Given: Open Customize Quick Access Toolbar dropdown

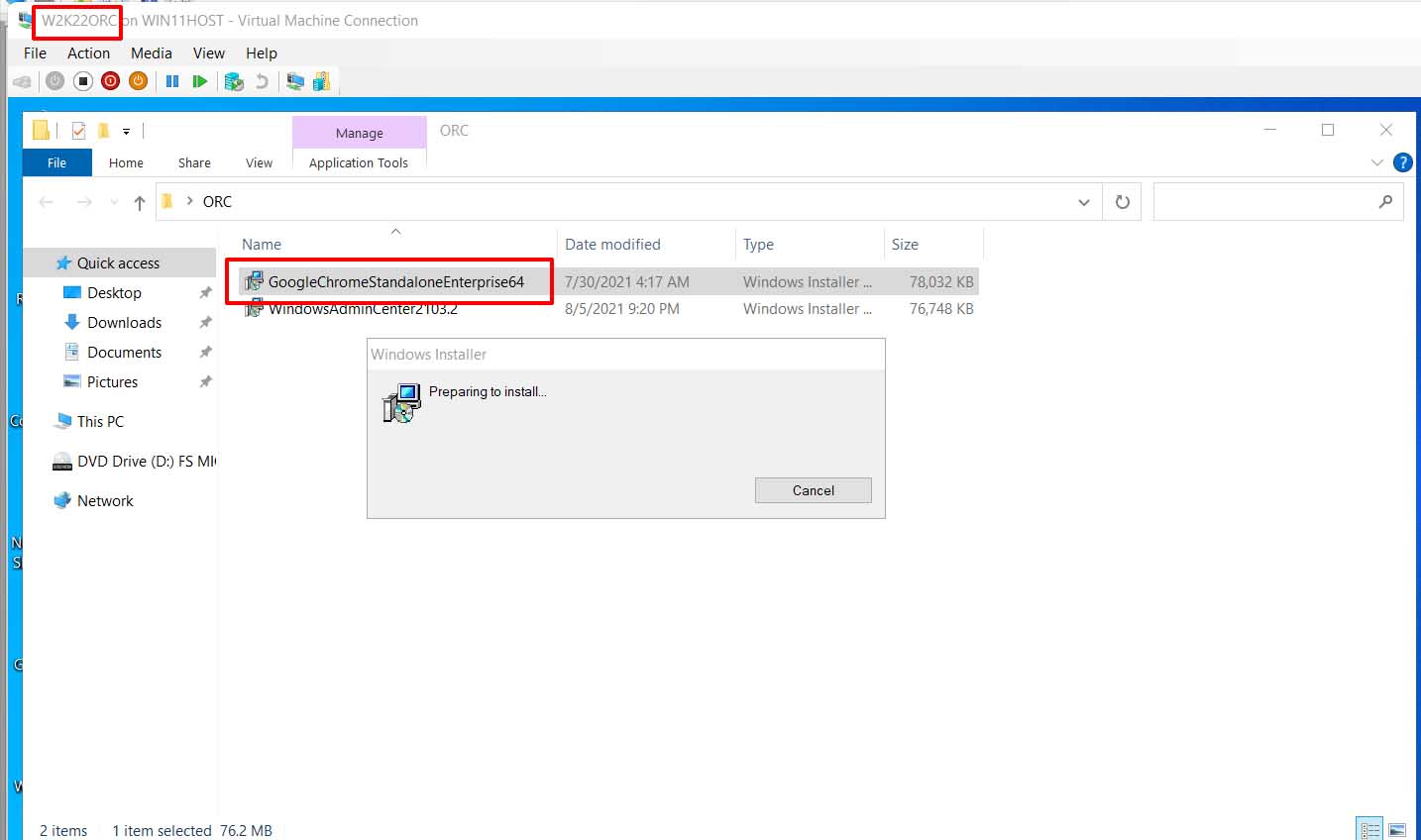Looking at the screenshot, I should (126, 131).
